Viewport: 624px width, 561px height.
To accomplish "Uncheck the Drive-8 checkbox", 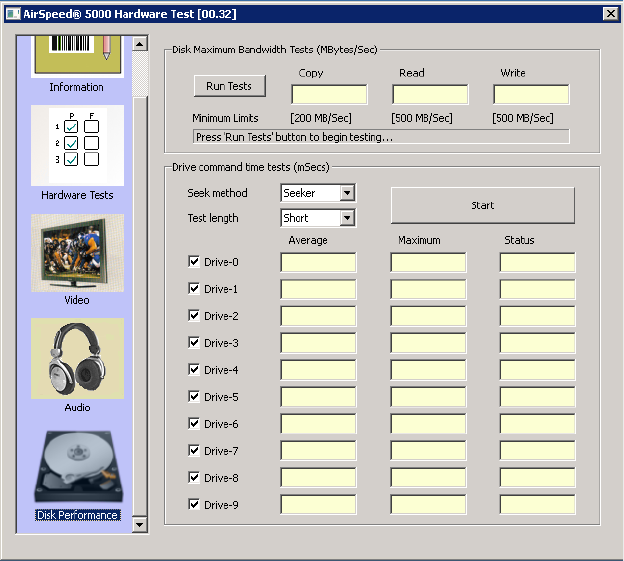I will point(194,477).
